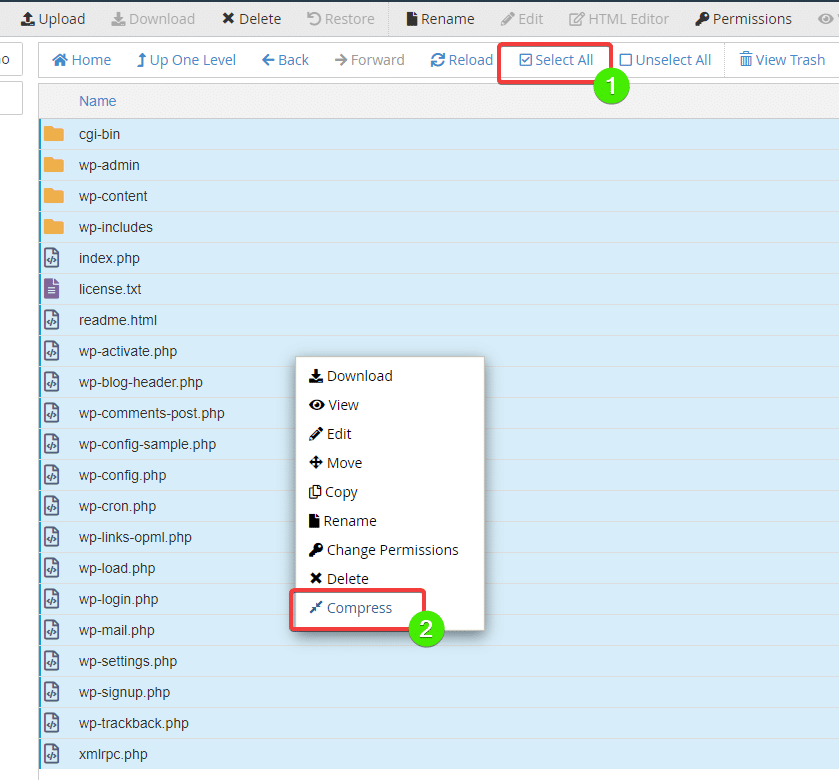Viewport: 839px width, 780px height.
Task: Select the wp-config.php file
Action: point(122,475)
